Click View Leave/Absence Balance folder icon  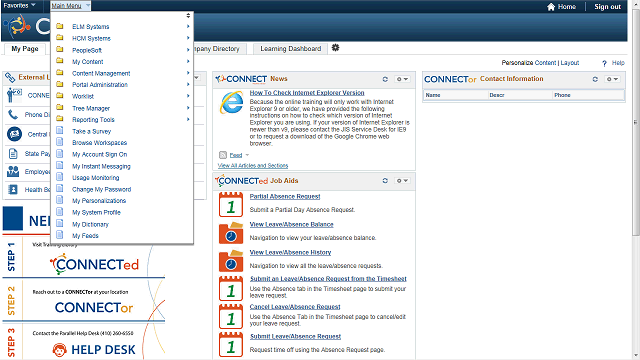click(x=231, y=233)
